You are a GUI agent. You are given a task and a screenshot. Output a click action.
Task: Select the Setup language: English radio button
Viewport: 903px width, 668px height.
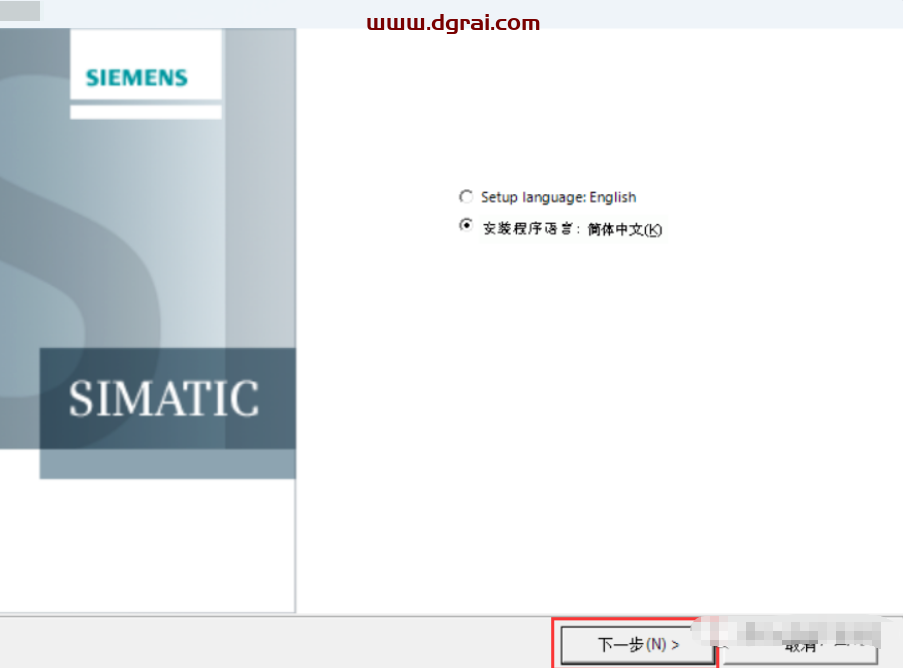(465, 197)
